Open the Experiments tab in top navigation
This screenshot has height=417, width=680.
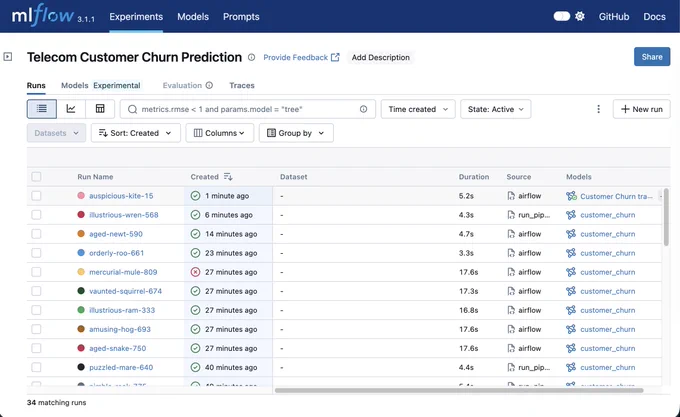(x=136, y=16)
